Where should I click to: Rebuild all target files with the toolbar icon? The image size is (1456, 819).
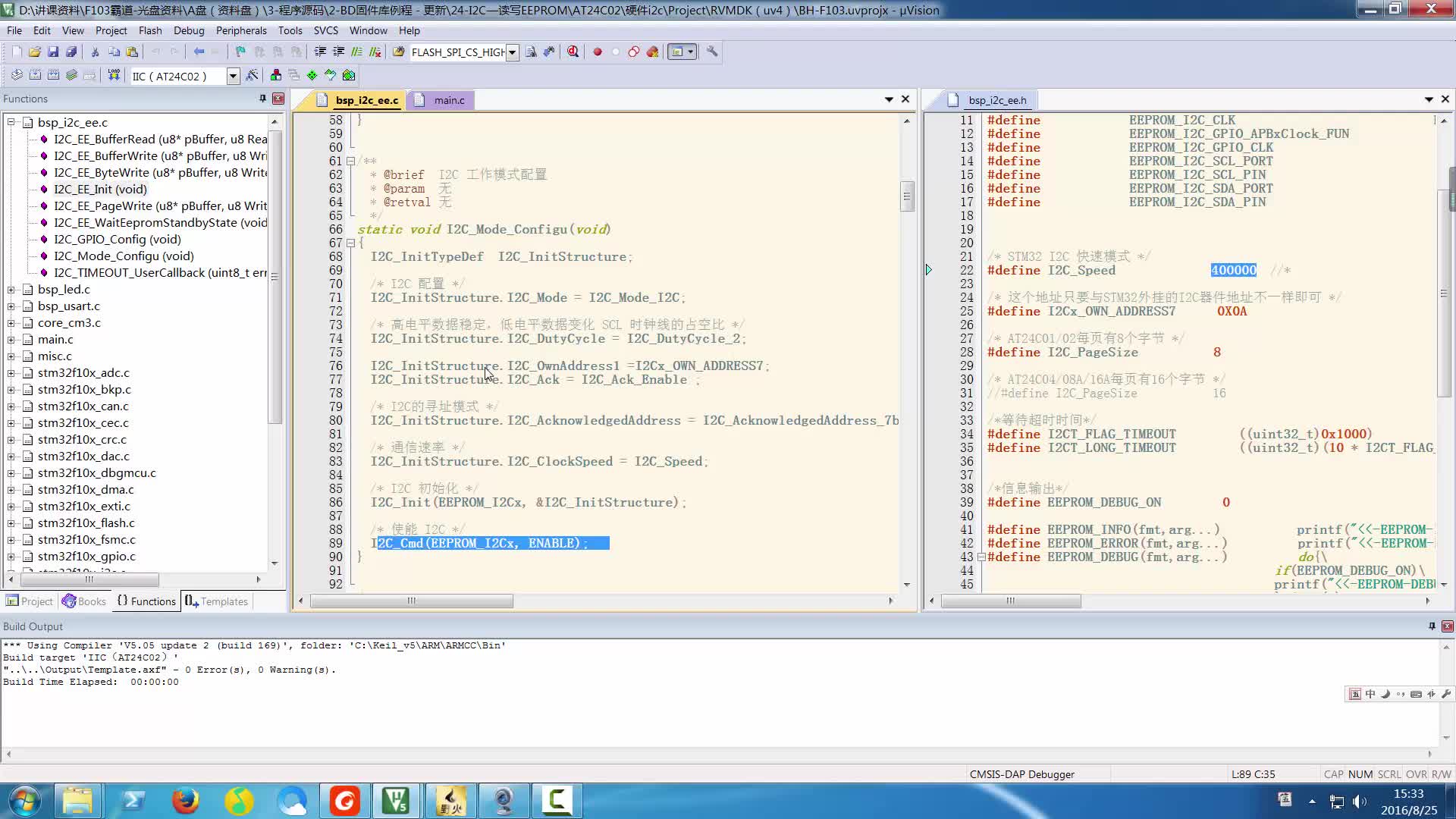(53, 75)
